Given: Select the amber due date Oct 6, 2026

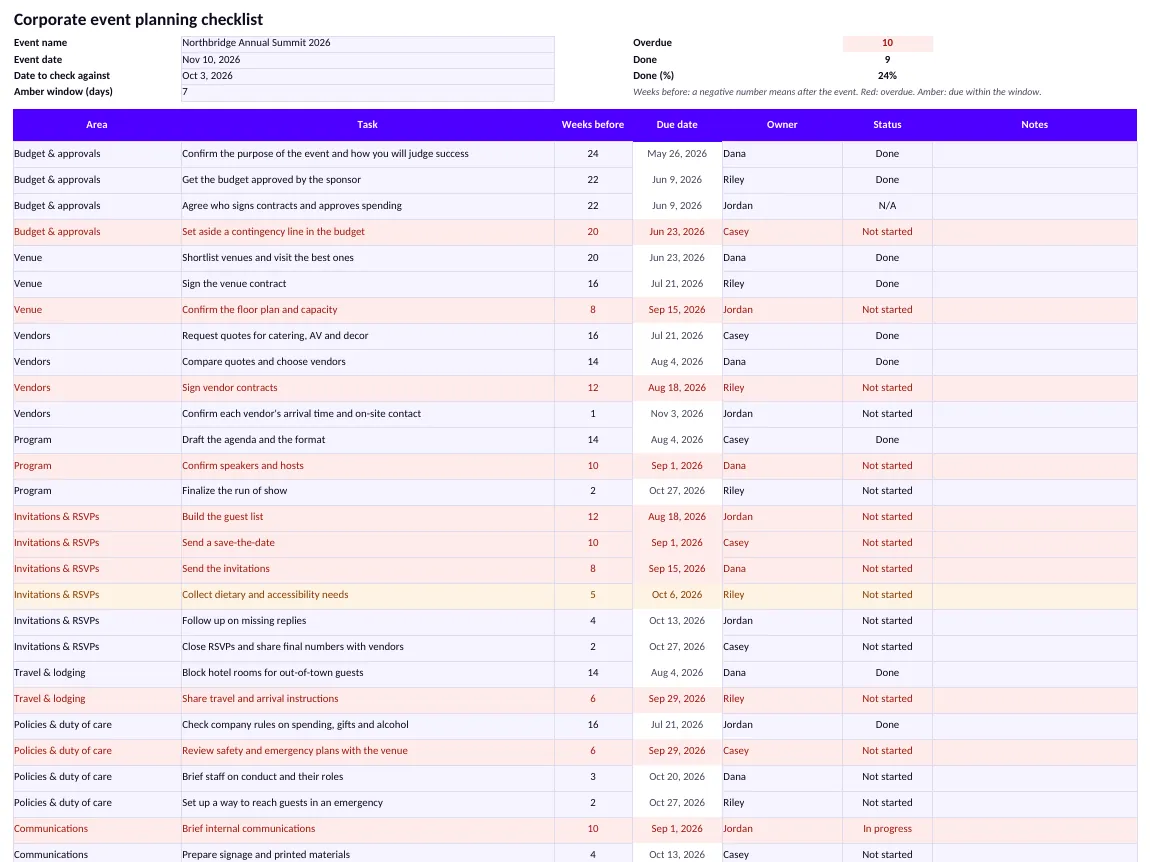Looking at the screenshot, I should [677, 595].
